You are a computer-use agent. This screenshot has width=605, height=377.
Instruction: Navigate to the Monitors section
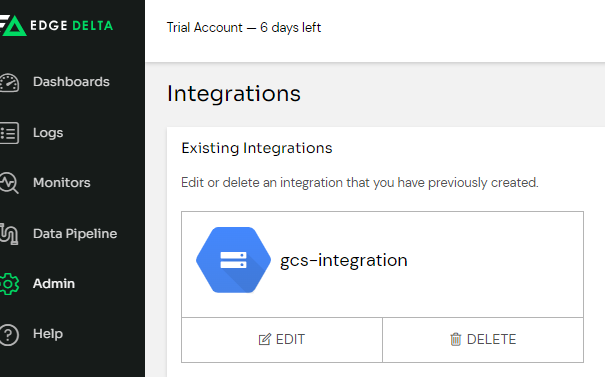tap(62, 183)
